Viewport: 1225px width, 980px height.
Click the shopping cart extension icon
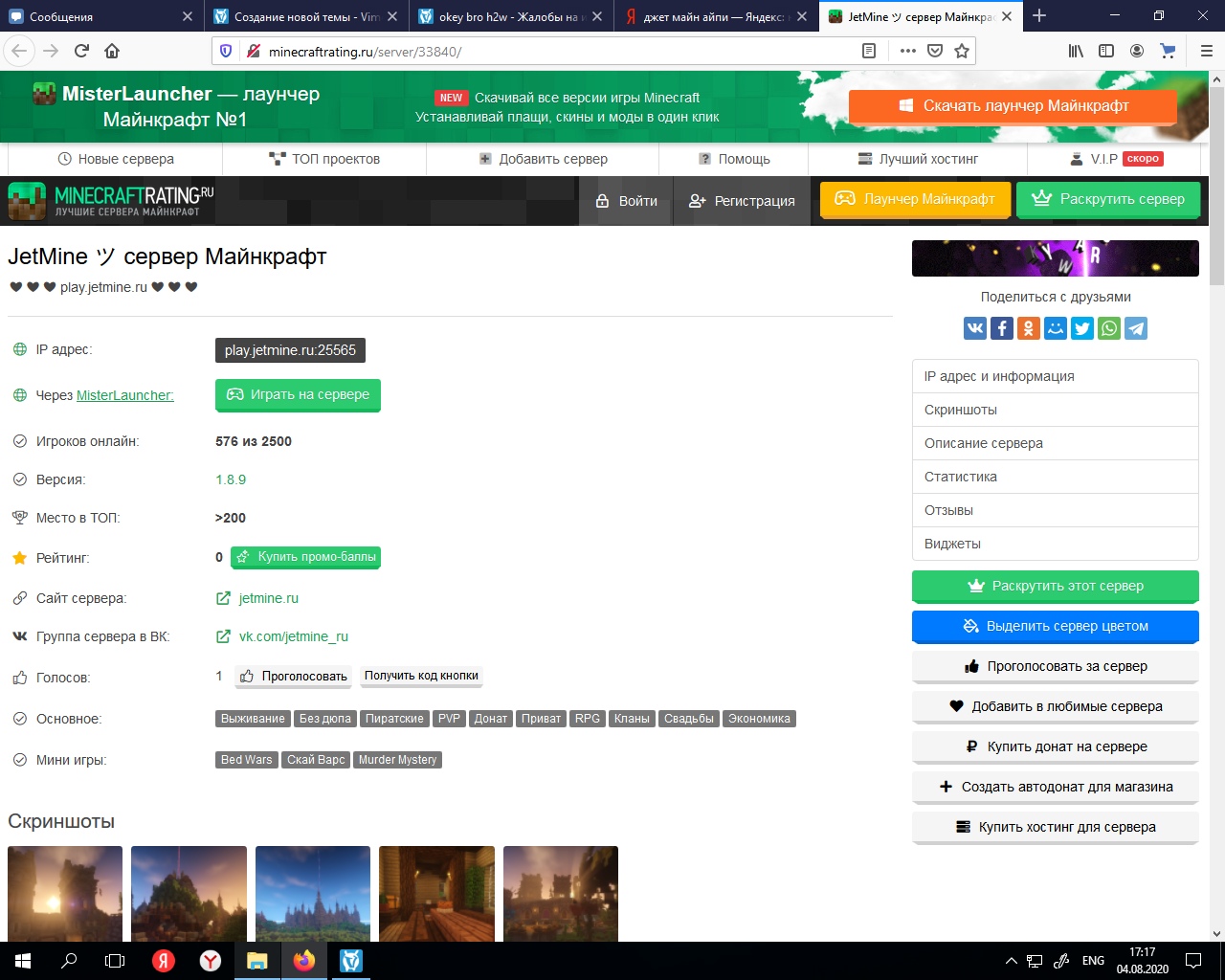point(1168,51)
